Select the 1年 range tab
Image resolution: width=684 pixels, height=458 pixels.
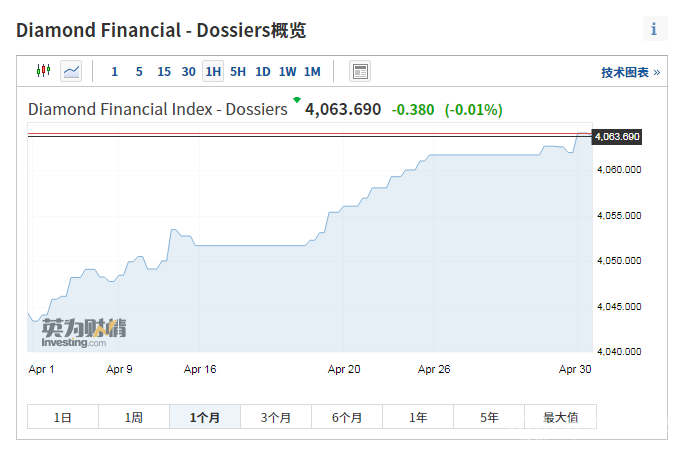[x=418, y=418]
